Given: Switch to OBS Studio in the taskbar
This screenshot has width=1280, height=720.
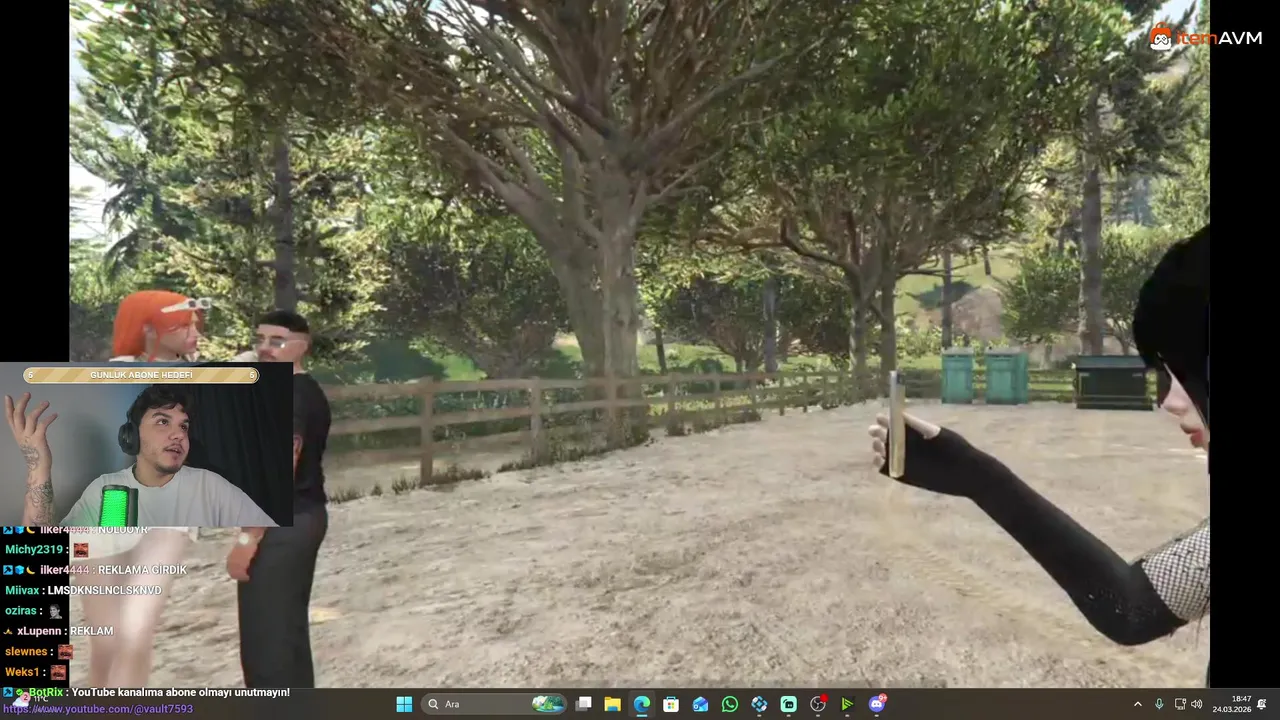Looking at the screenshot, I should 818,704.
